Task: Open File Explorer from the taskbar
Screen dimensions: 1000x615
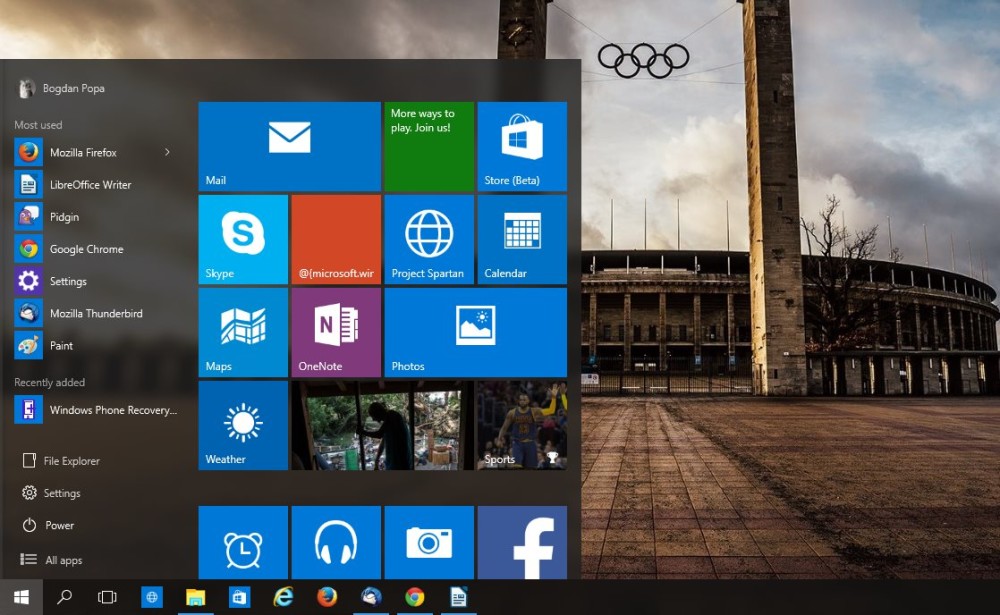Action: [195, 597]
